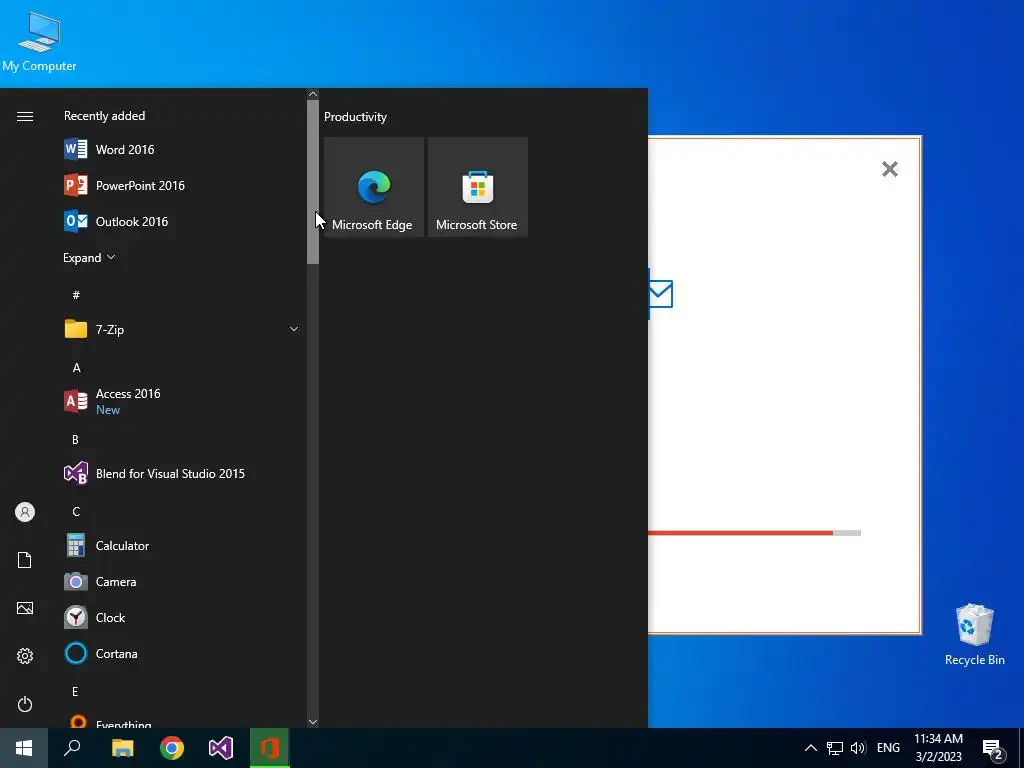The width and height of the screenshot is (1024, 768).
Task: Click the Power button in Start menu
Action: 25,704
